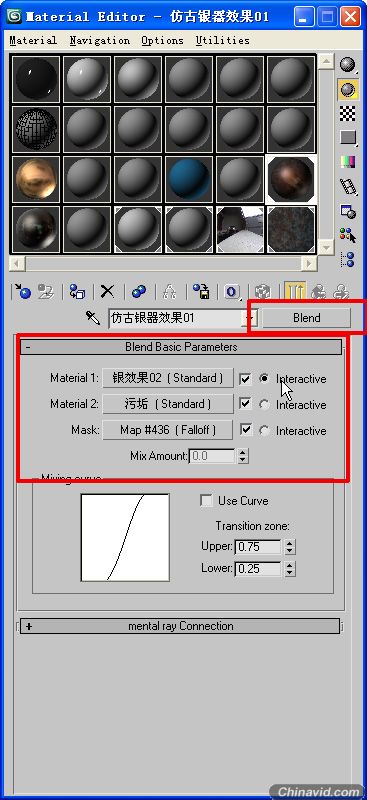Pick material from object with eyedropper
This screenshot has width=367, height=800.
coord(93,318)
